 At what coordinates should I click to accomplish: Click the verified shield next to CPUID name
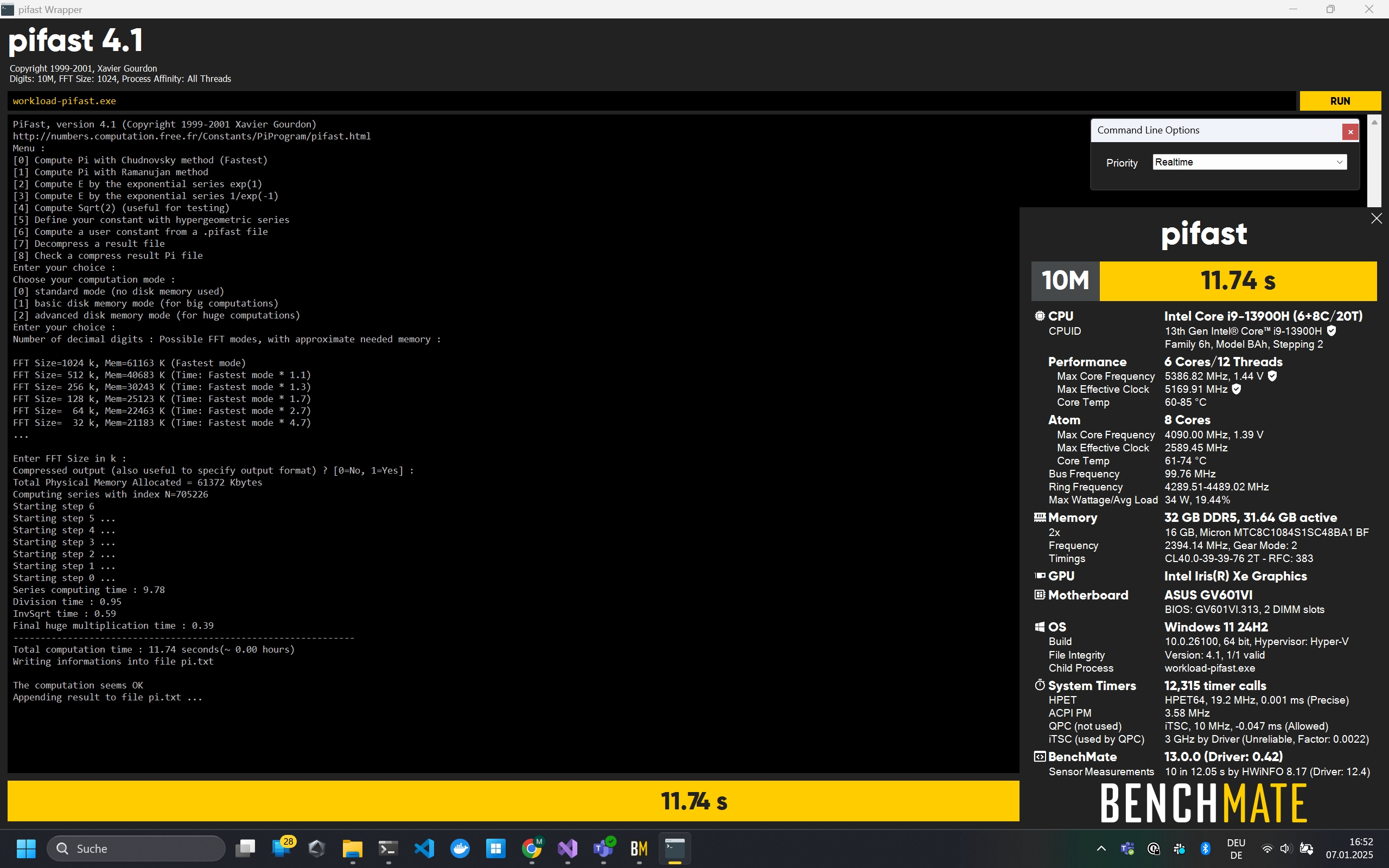pos(1331,331)
